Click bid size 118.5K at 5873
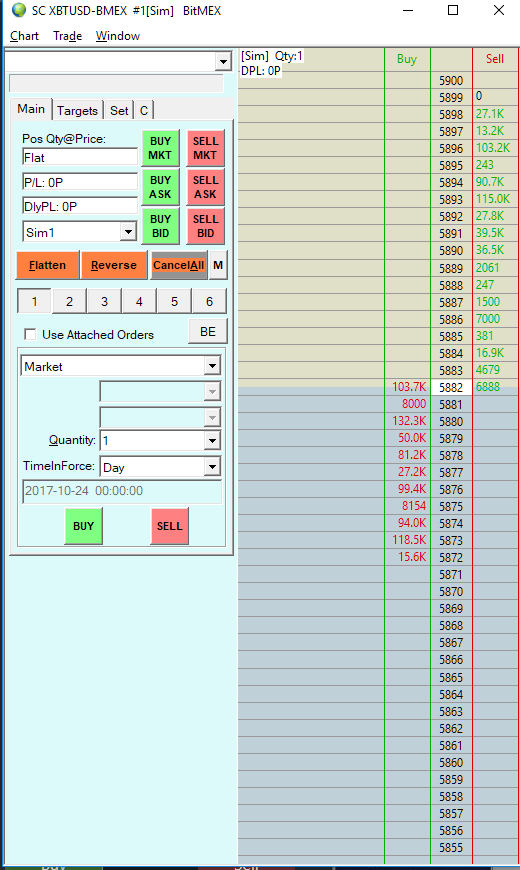Image resolution: width=520 pixels, height=870 pixels. tap(409, 540)
